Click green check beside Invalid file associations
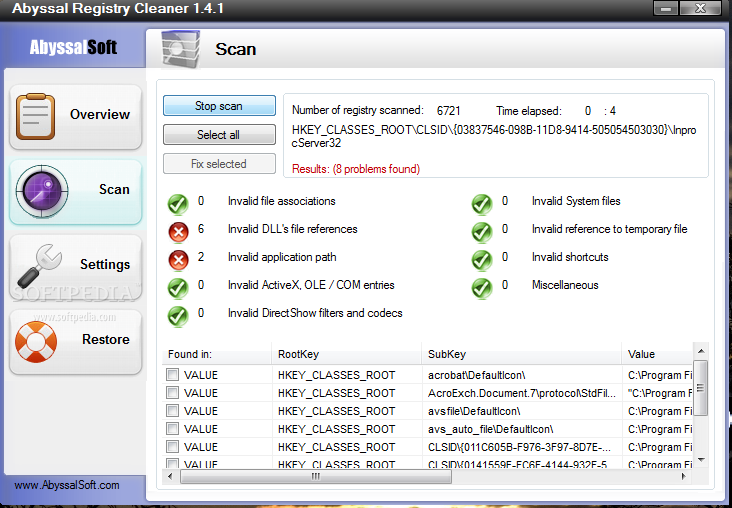This screenshot has height=508, width=732. tap(178, 204)
